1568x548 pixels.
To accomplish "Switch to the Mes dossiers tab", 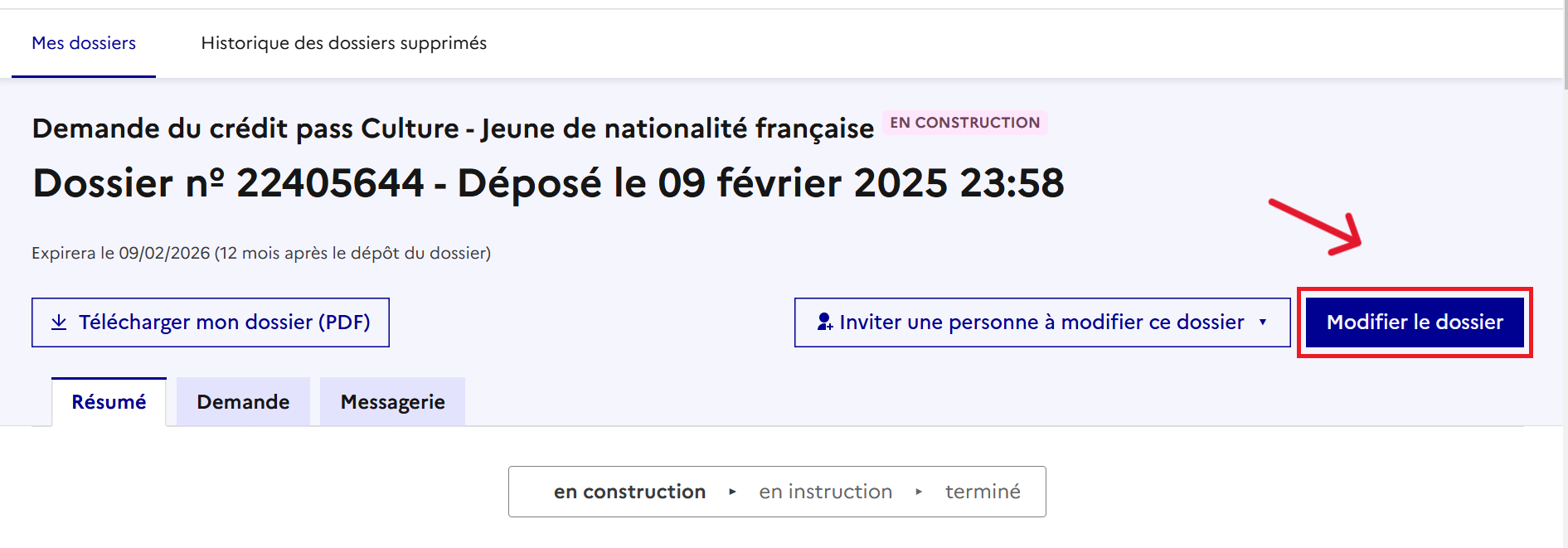I will 84,43.
